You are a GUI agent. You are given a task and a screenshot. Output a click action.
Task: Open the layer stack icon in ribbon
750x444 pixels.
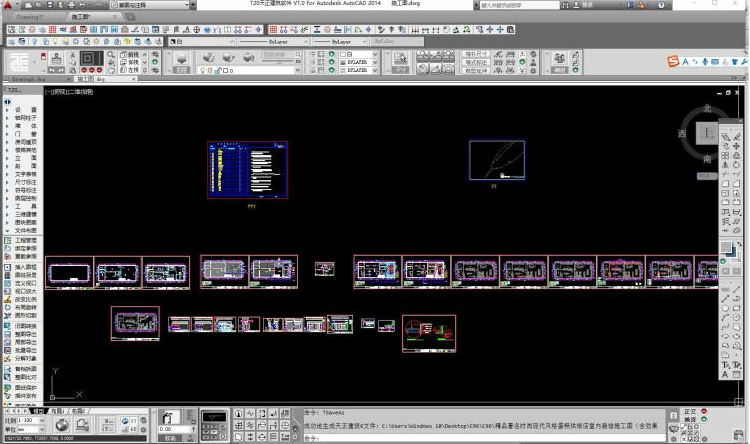[x=181, y=59]
